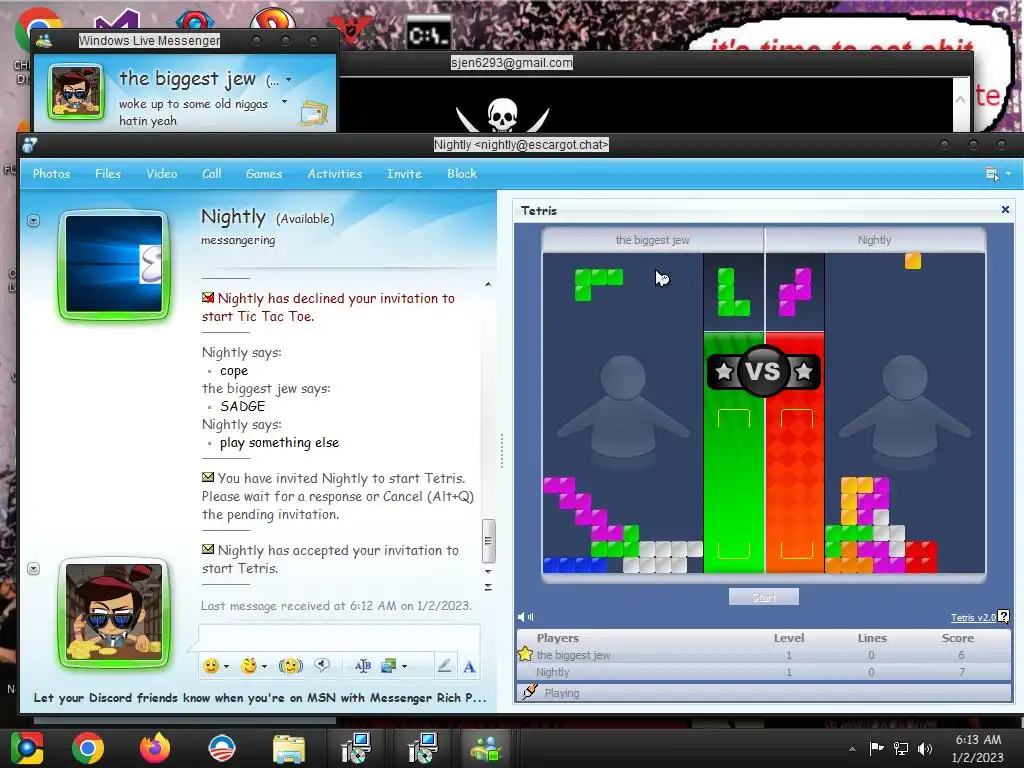Open the Photos menu in chat toolbar
This screenshot has height=768, width=1024.
51,174
